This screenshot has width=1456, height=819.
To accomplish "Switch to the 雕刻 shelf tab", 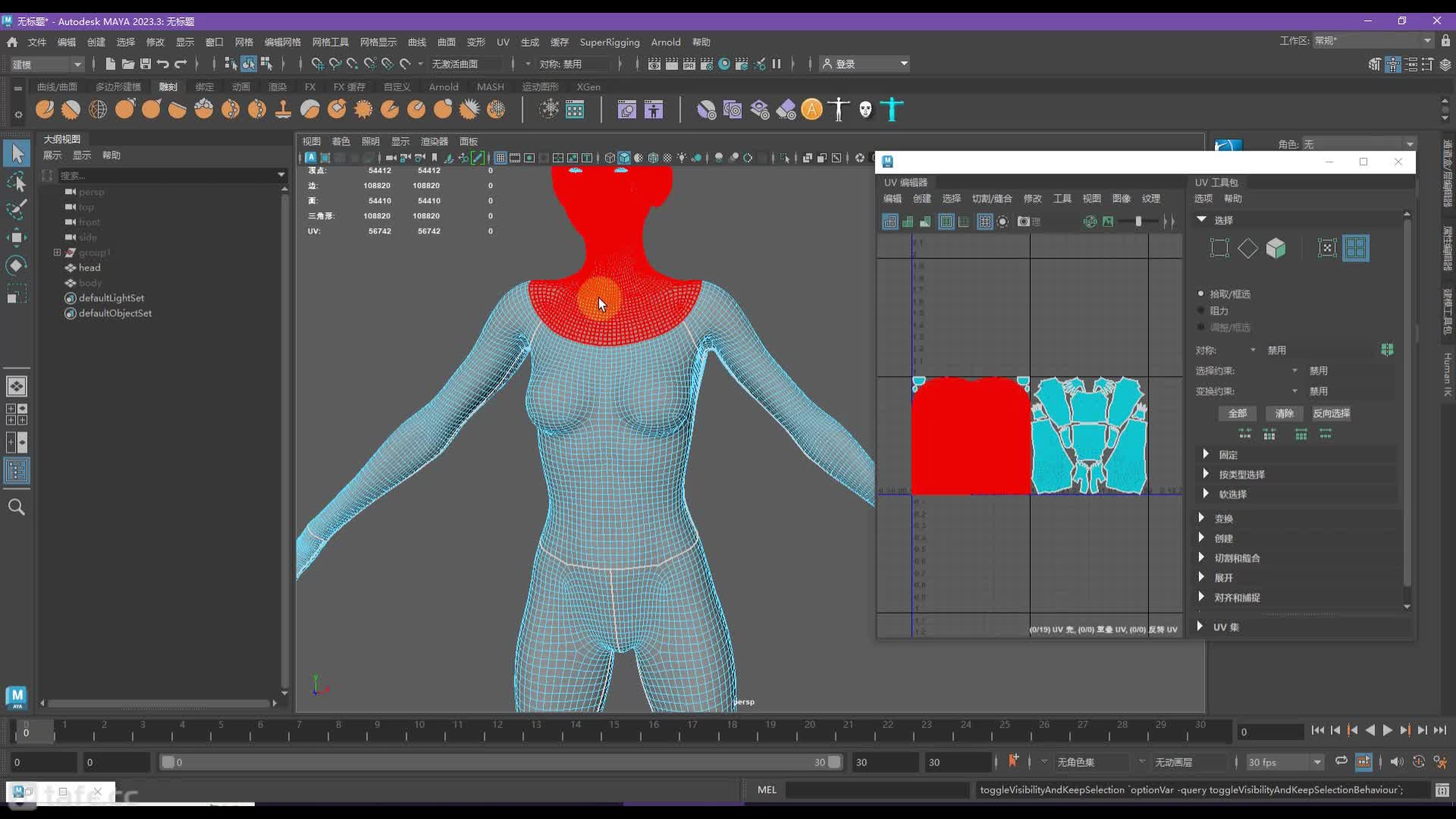I will 168,86.
